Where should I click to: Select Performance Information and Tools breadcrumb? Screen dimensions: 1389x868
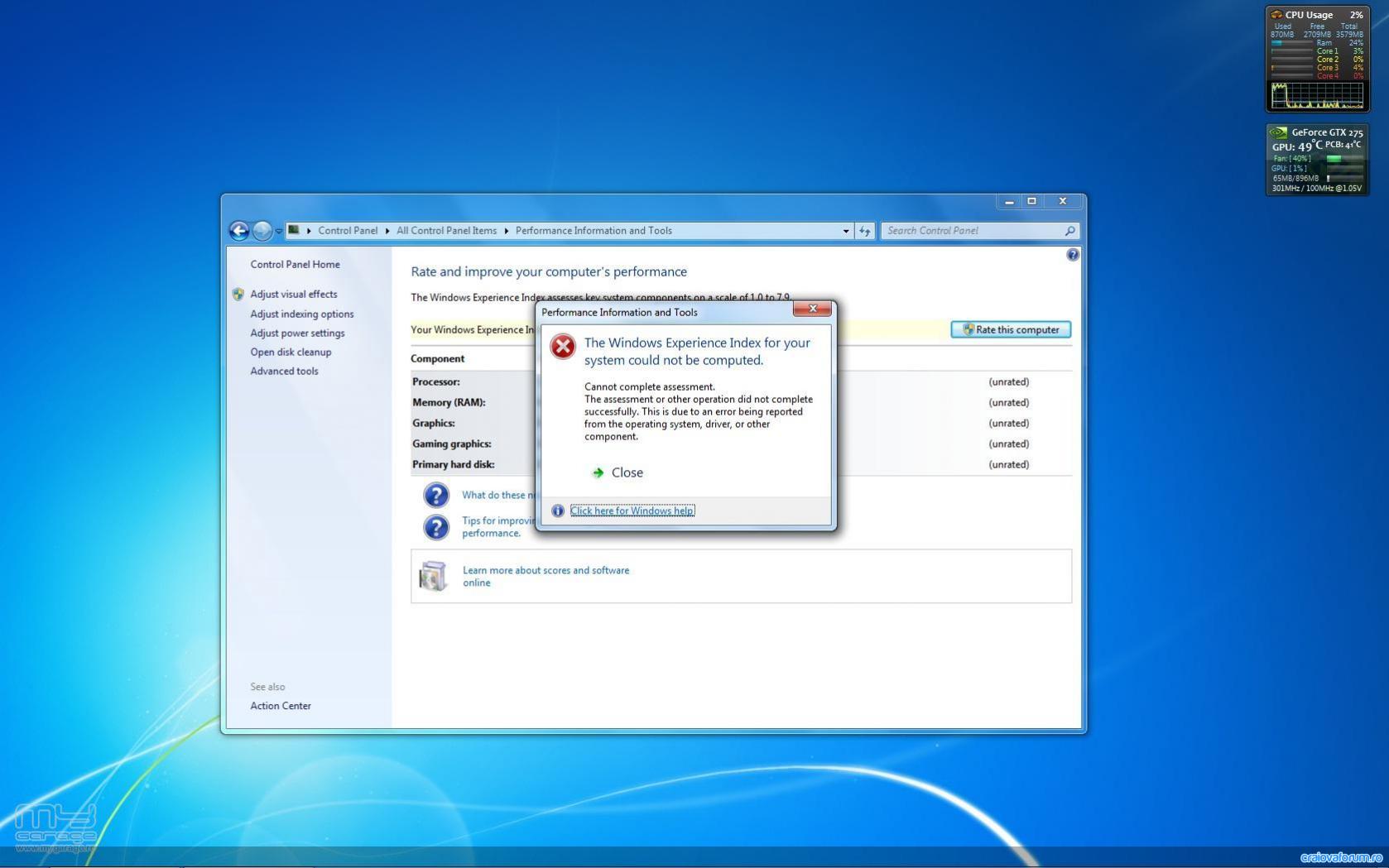[594, 231]
